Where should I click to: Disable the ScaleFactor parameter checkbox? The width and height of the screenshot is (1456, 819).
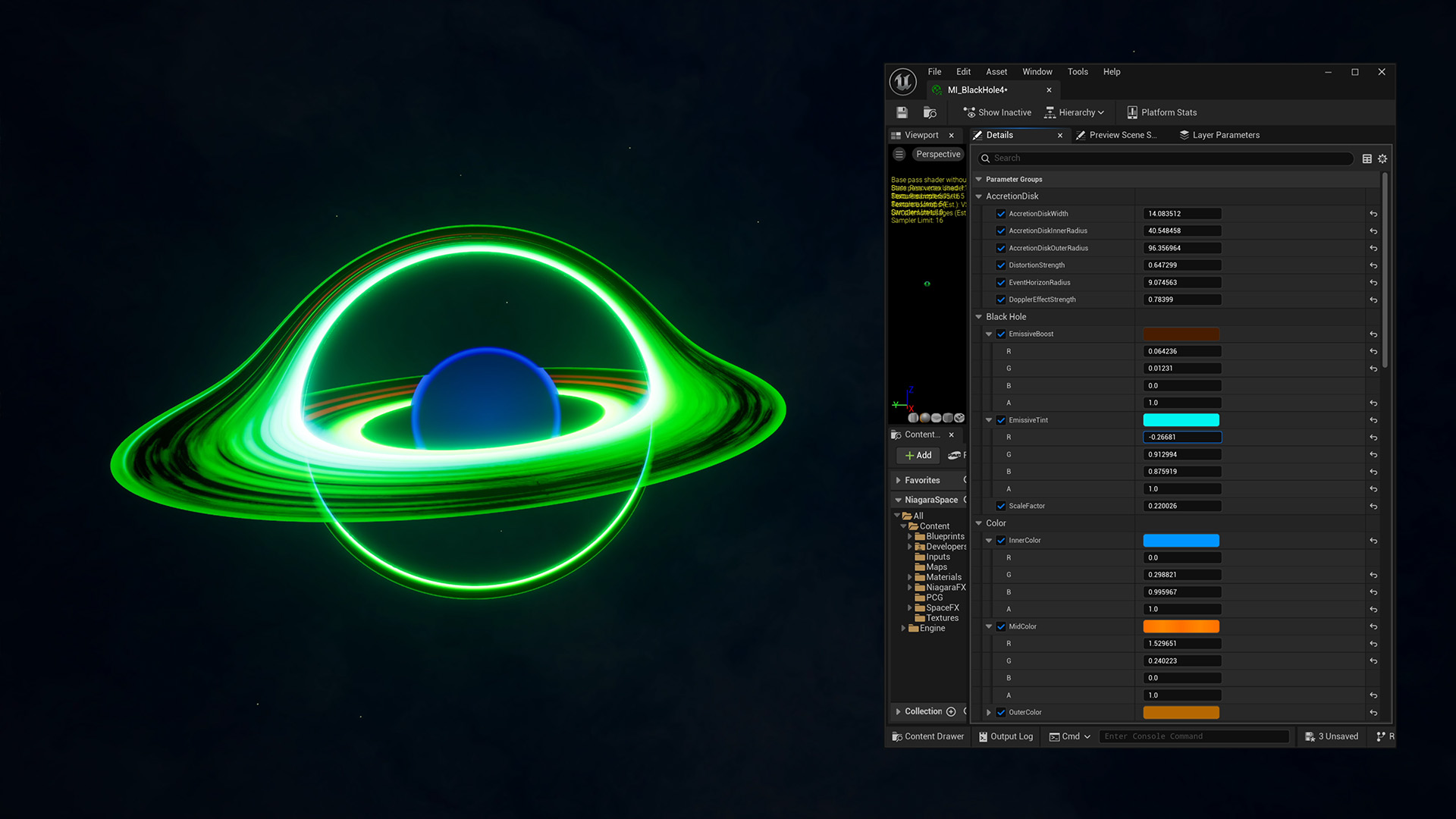1001,506
